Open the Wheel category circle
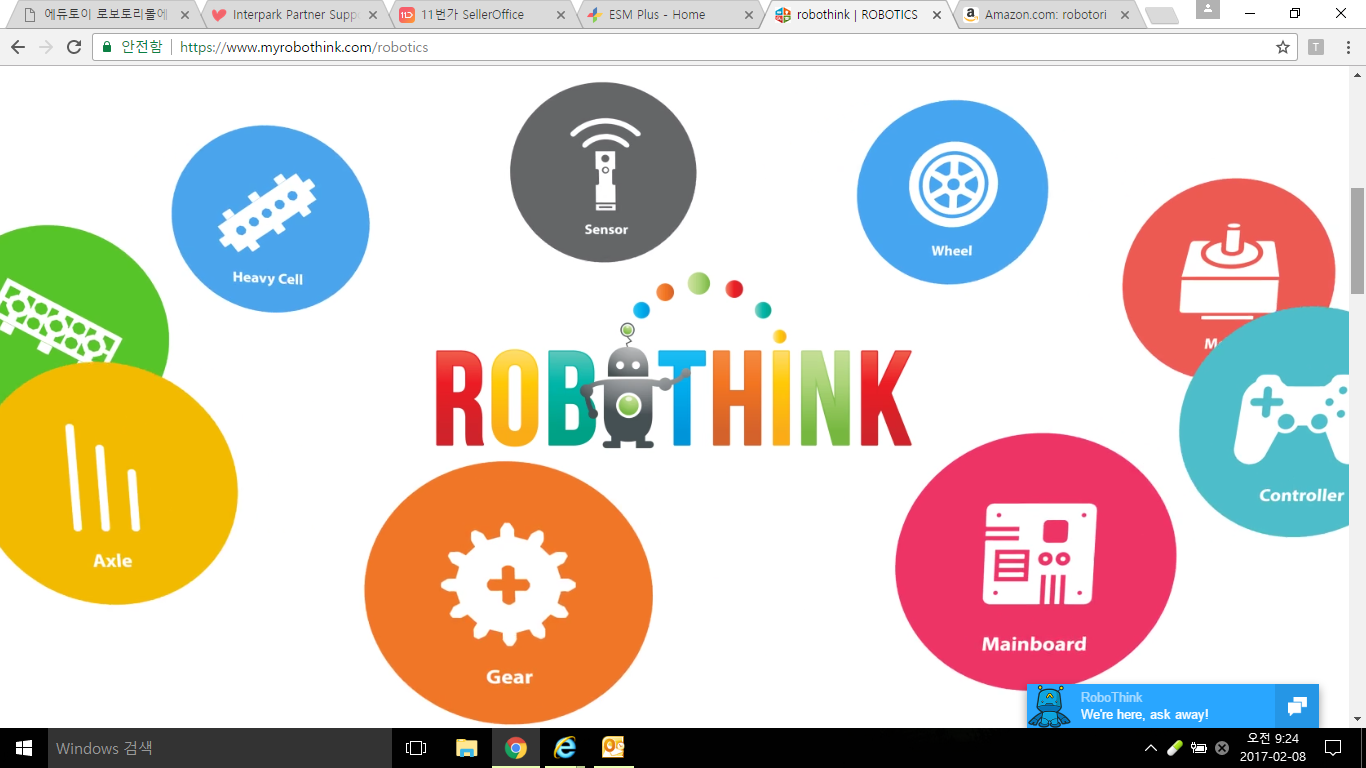 [x=952, y=192]
